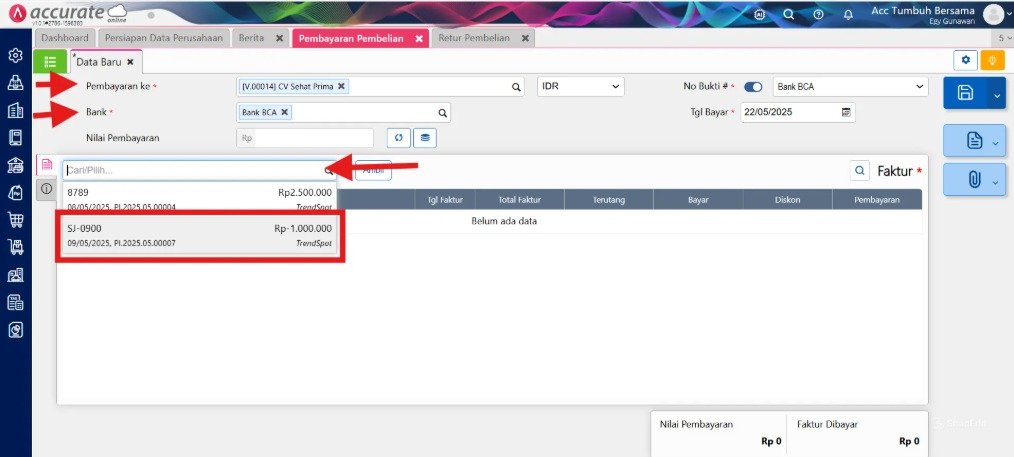The width and height of the screenshot is (1014, 457).
Task: Open the Persiapan Data Perusahaan tab
Action: click(x=164, y=38)
